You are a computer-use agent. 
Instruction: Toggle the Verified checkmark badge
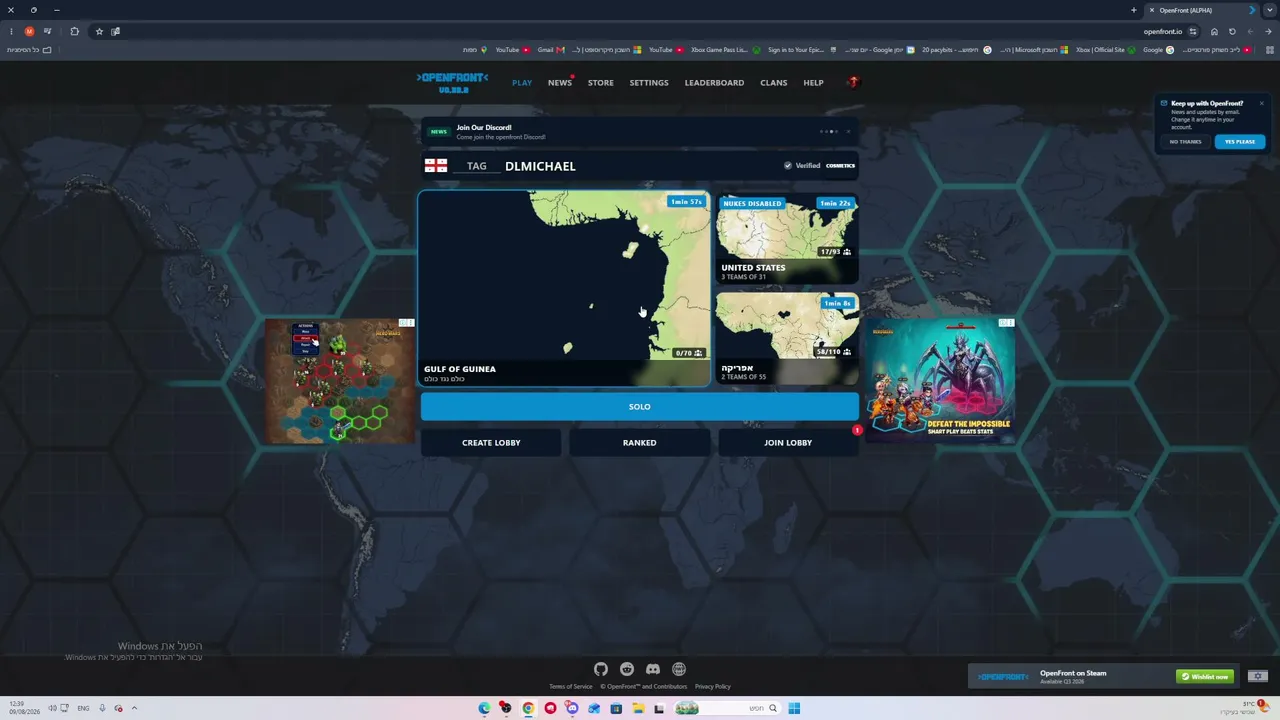[788, 166]
